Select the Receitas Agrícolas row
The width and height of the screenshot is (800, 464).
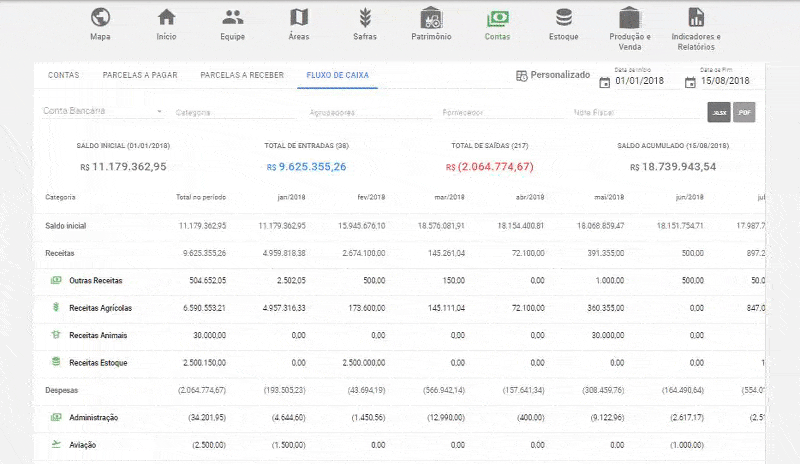click(100, 308)
